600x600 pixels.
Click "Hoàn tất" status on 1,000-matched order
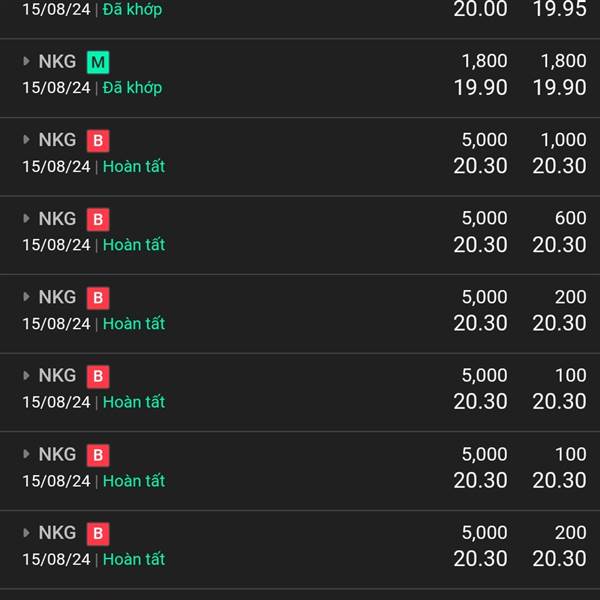tap(134, 167)
